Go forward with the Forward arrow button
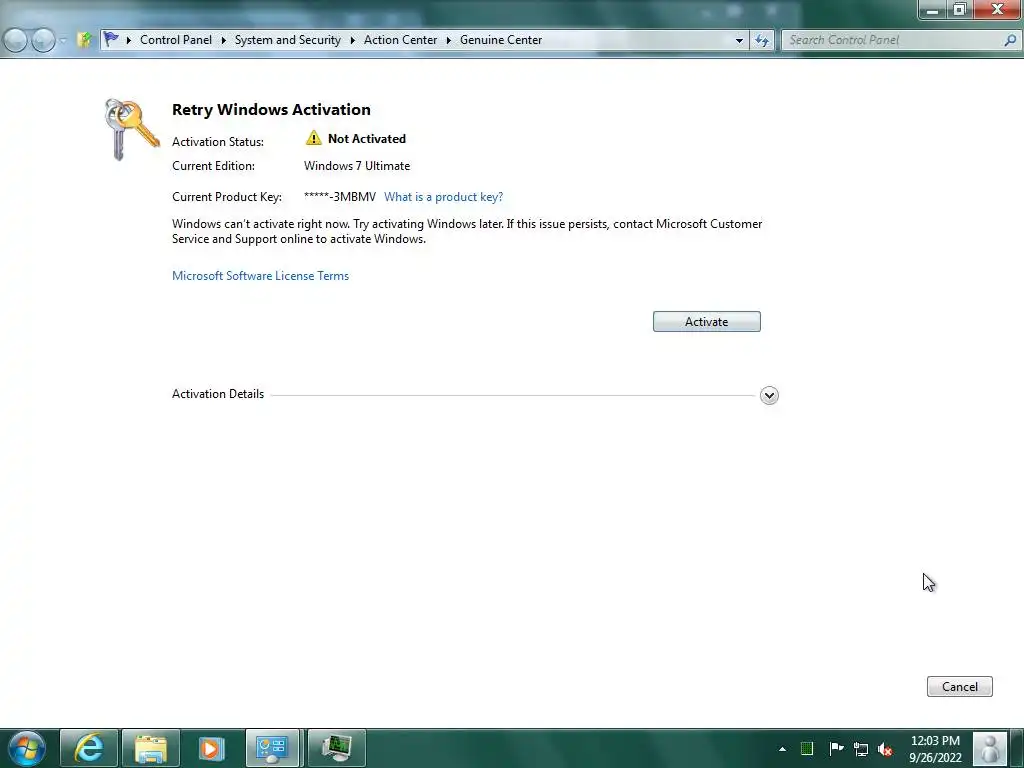The width and height of the screenshot is (1024, 768). [43, 40]
